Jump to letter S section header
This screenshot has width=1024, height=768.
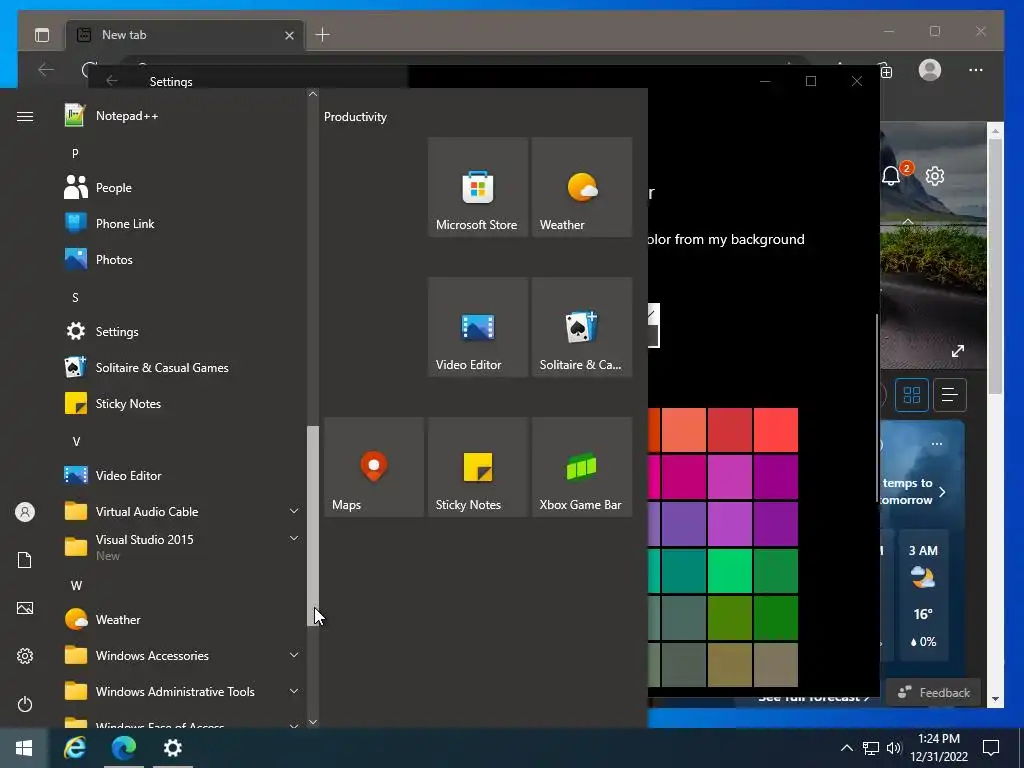click(x=75, y=297)
